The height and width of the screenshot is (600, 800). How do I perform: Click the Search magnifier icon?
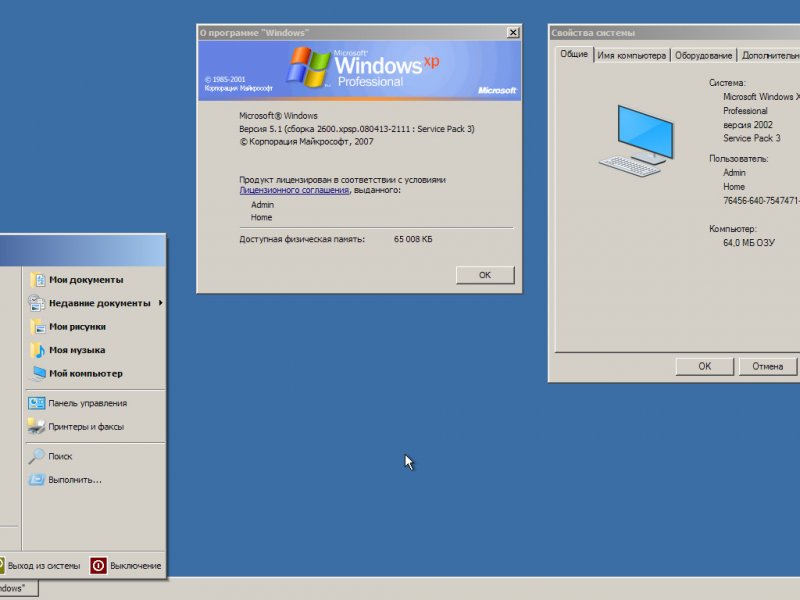(36, 456)
